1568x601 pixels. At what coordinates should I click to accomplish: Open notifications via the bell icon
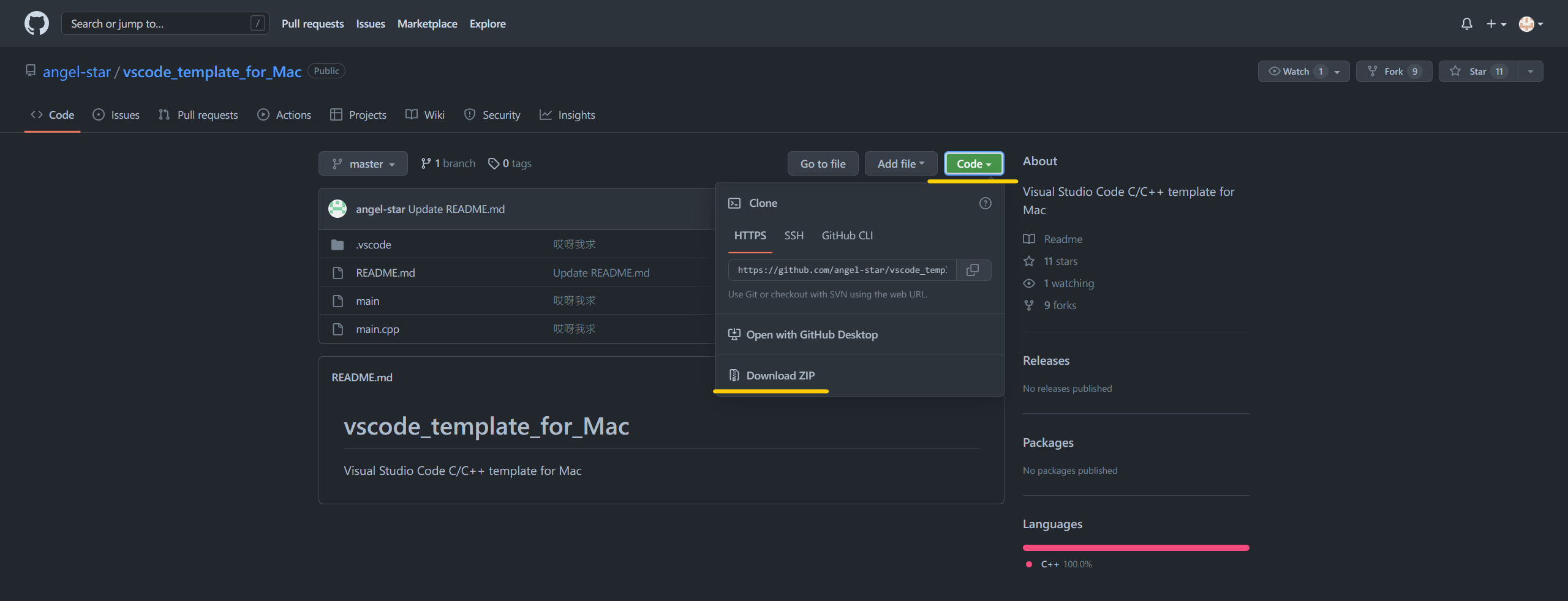[x=1466, y=23]
